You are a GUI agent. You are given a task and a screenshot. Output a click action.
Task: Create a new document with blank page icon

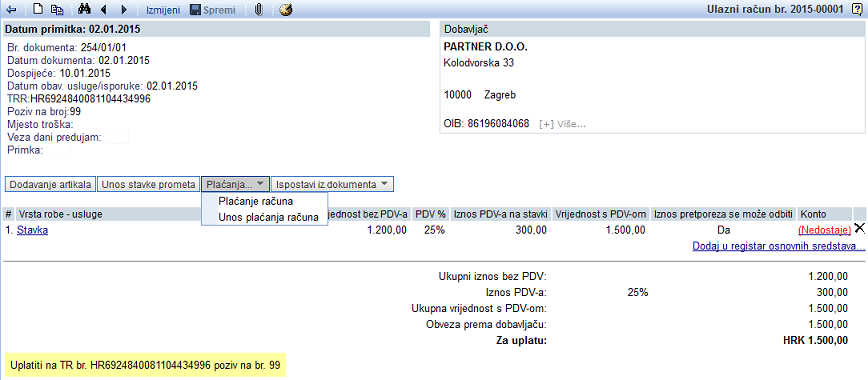pos(37,9)
